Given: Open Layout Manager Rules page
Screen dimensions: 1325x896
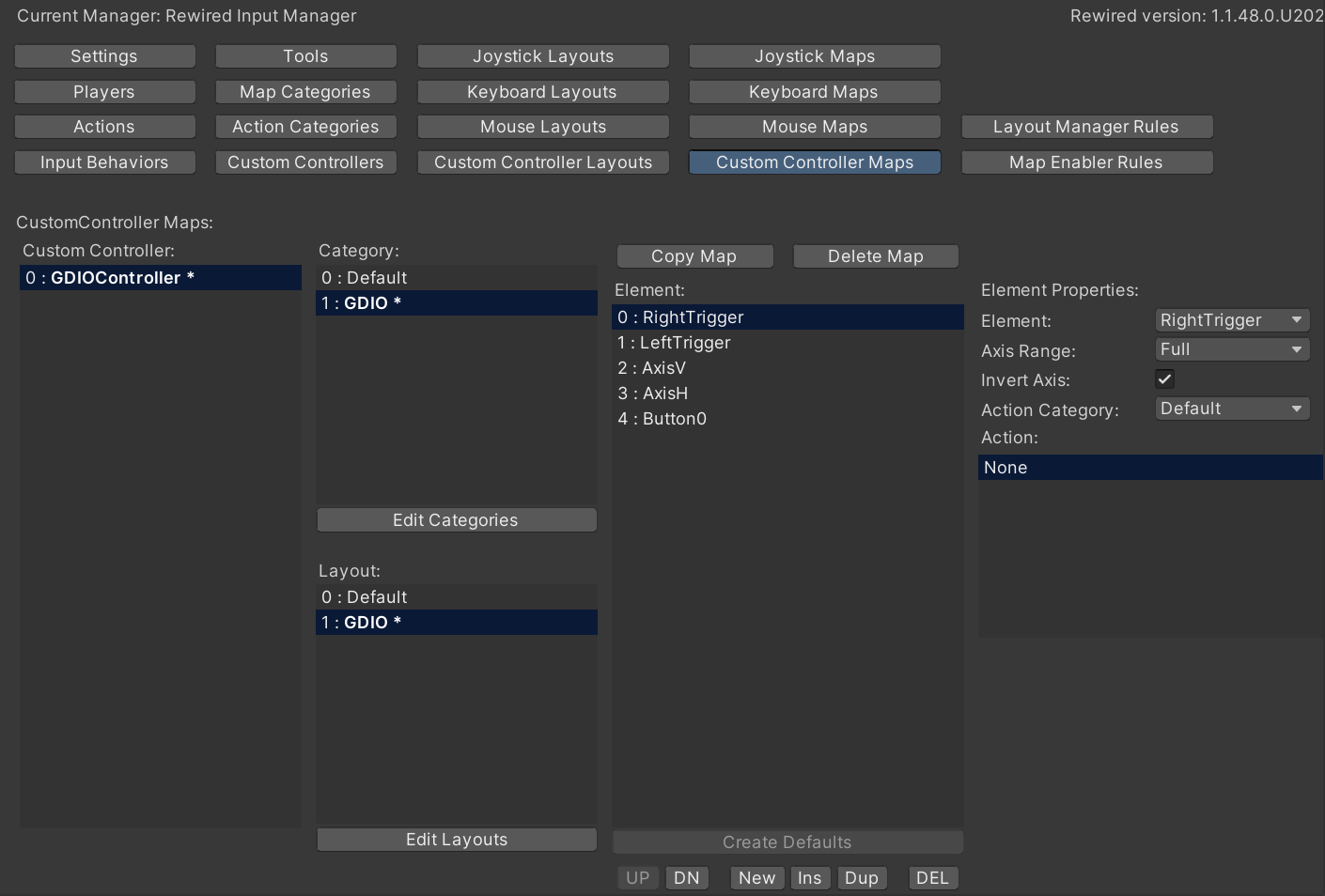Looking at the screenshot, I should (1087, 127).
